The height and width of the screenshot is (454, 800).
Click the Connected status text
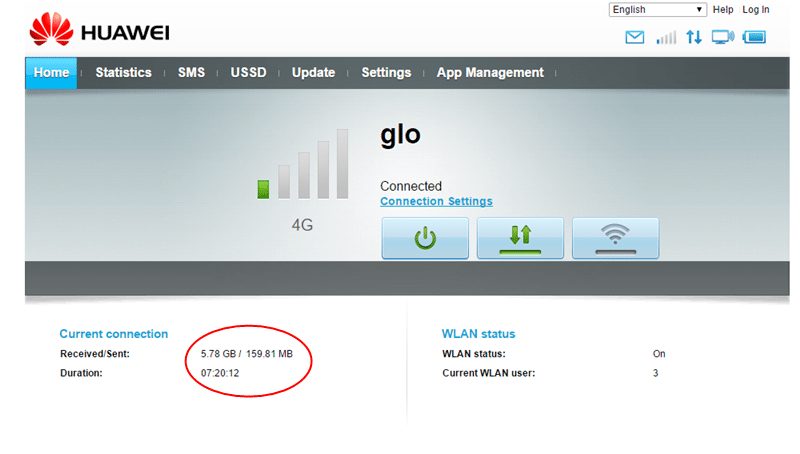(411, 186)
